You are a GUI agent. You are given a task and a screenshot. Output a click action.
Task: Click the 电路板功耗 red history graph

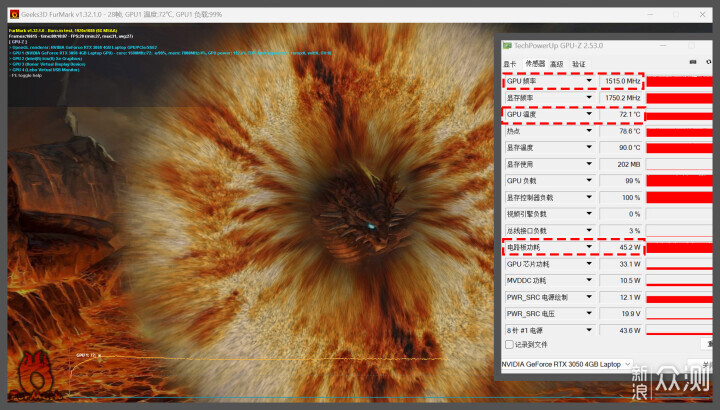pyautogui.click(x=679, y=248)
